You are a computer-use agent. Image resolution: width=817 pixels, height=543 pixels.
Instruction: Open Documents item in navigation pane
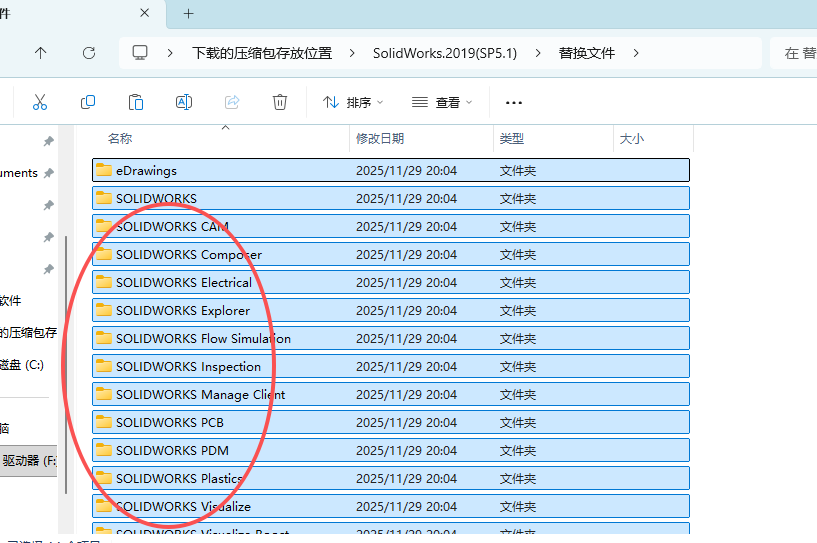(19, 173)
